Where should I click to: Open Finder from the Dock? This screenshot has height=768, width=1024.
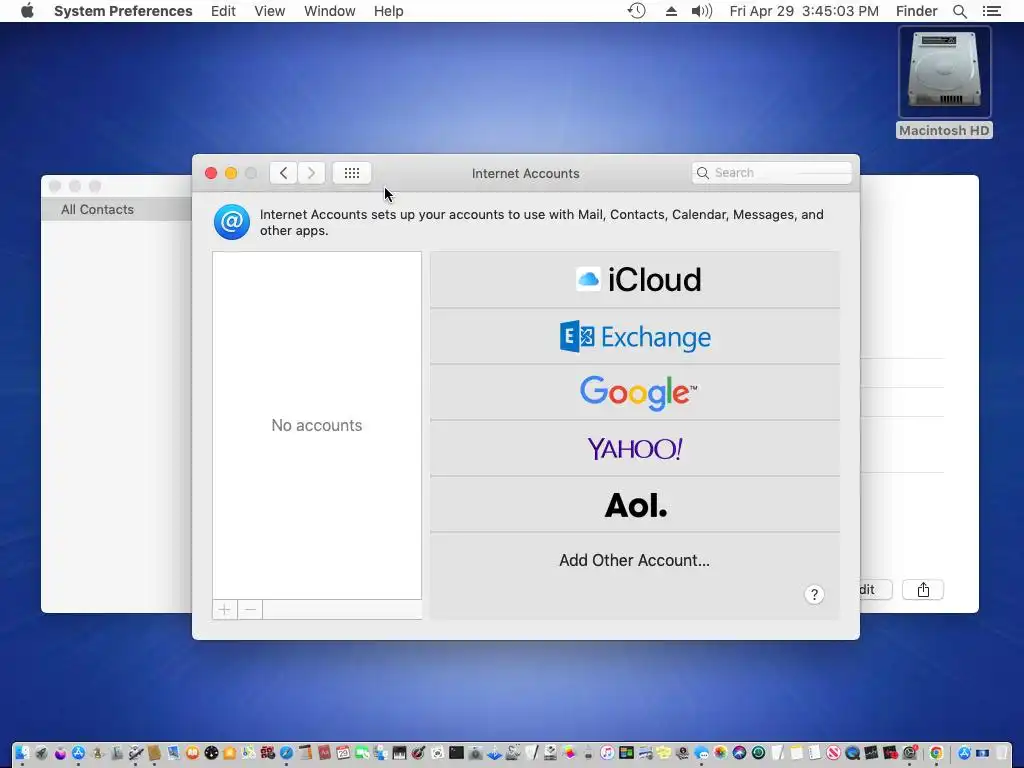(x=22, y=753)
